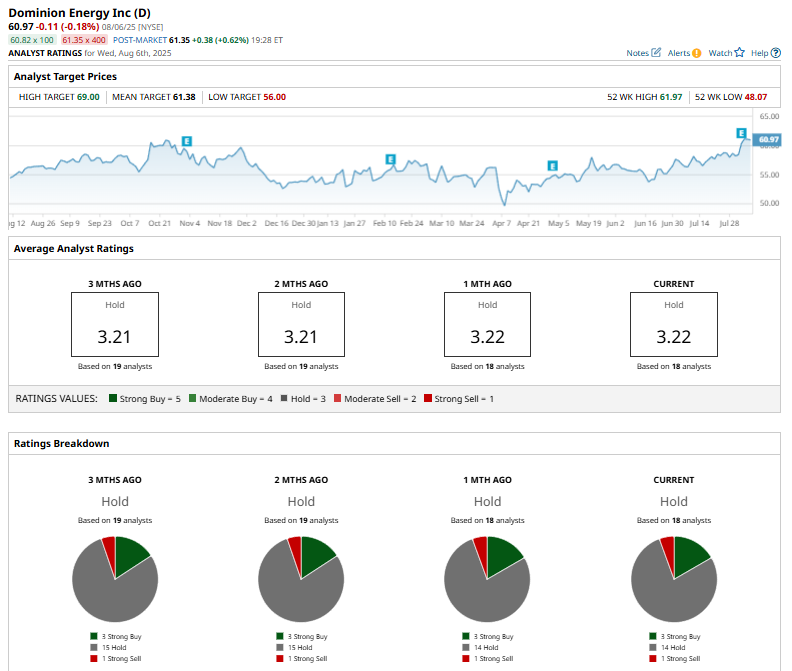The image size is (792, 671).
Task: Click the dark green Strong Buy rating swatch
Action: coord(113,398)
